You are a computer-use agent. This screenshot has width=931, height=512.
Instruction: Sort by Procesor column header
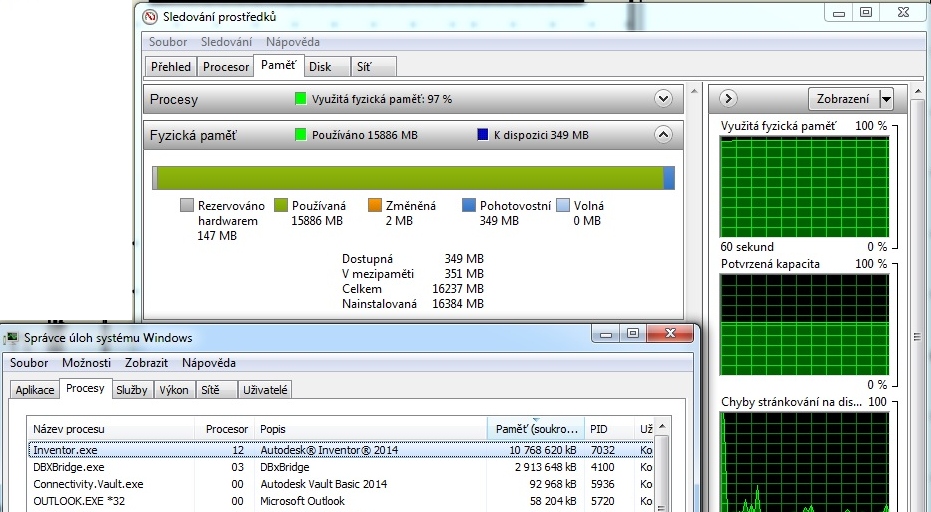(224, 429)
